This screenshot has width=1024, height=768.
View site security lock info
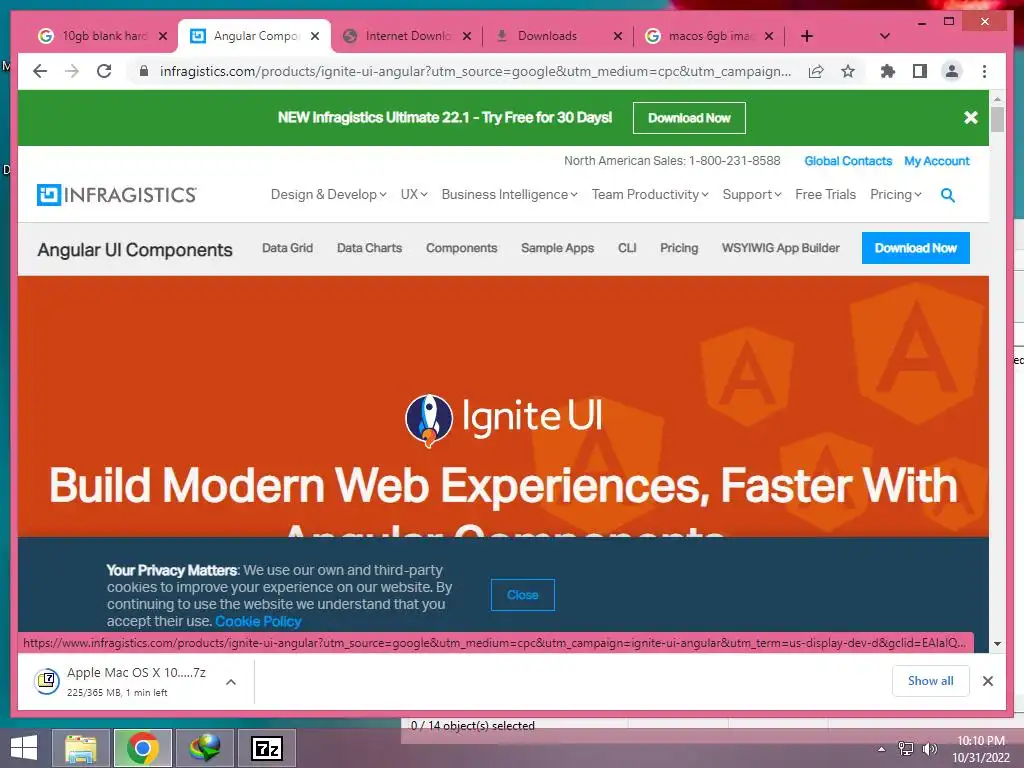(144, 71)
